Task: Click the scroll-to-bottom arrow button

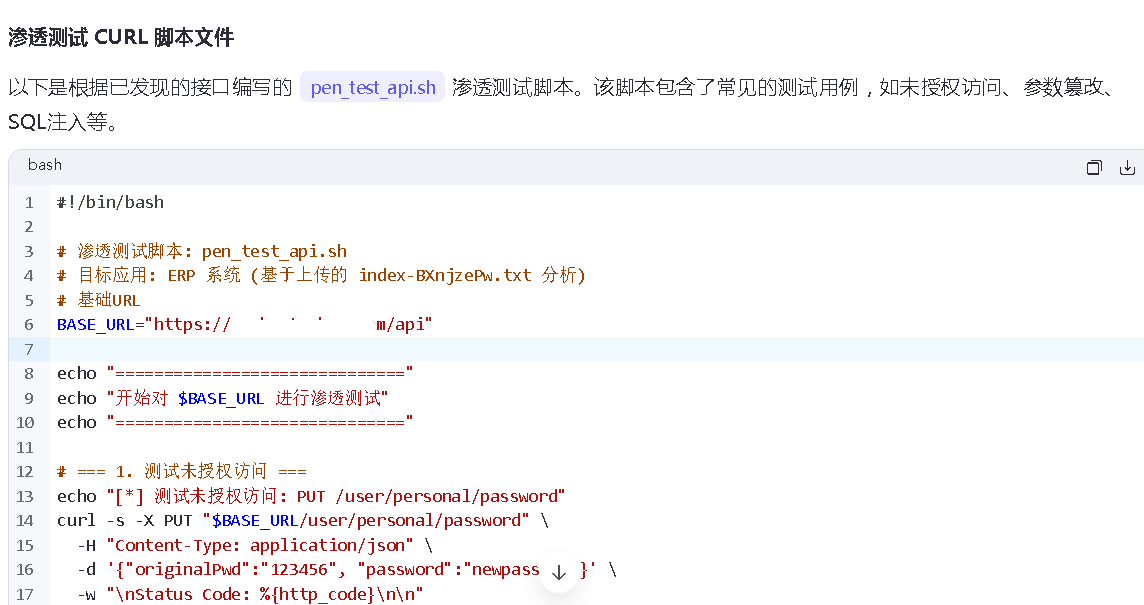Action: click(x=559, y=573)
